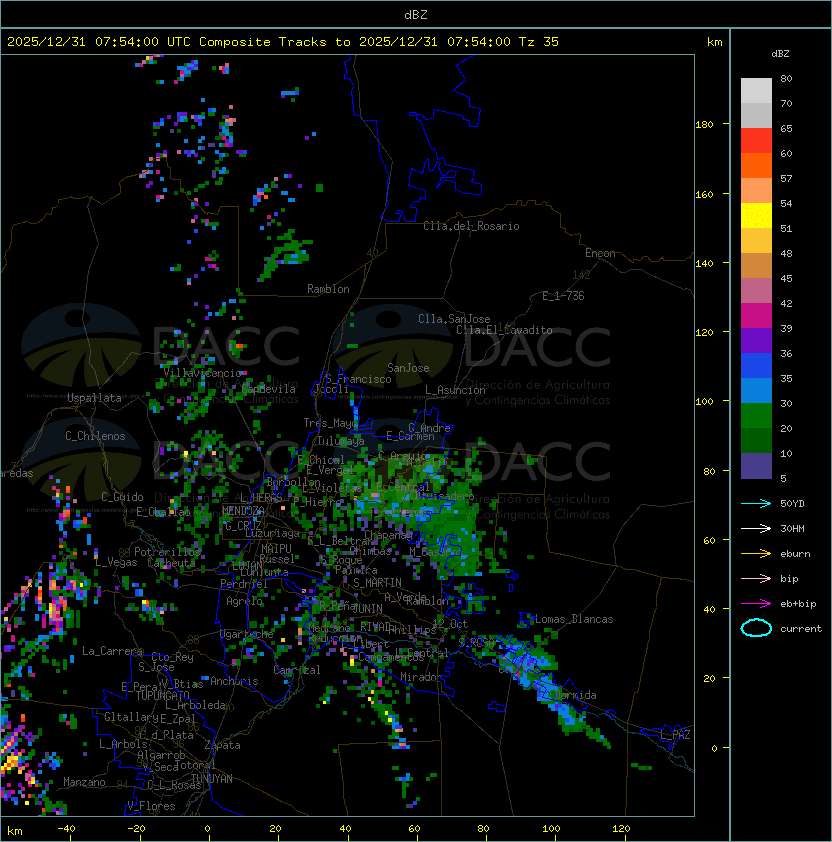Select the L_PAZ label on map
This screenshot has height=842, width=832.
pyautogui.click(x=675, y=735)
